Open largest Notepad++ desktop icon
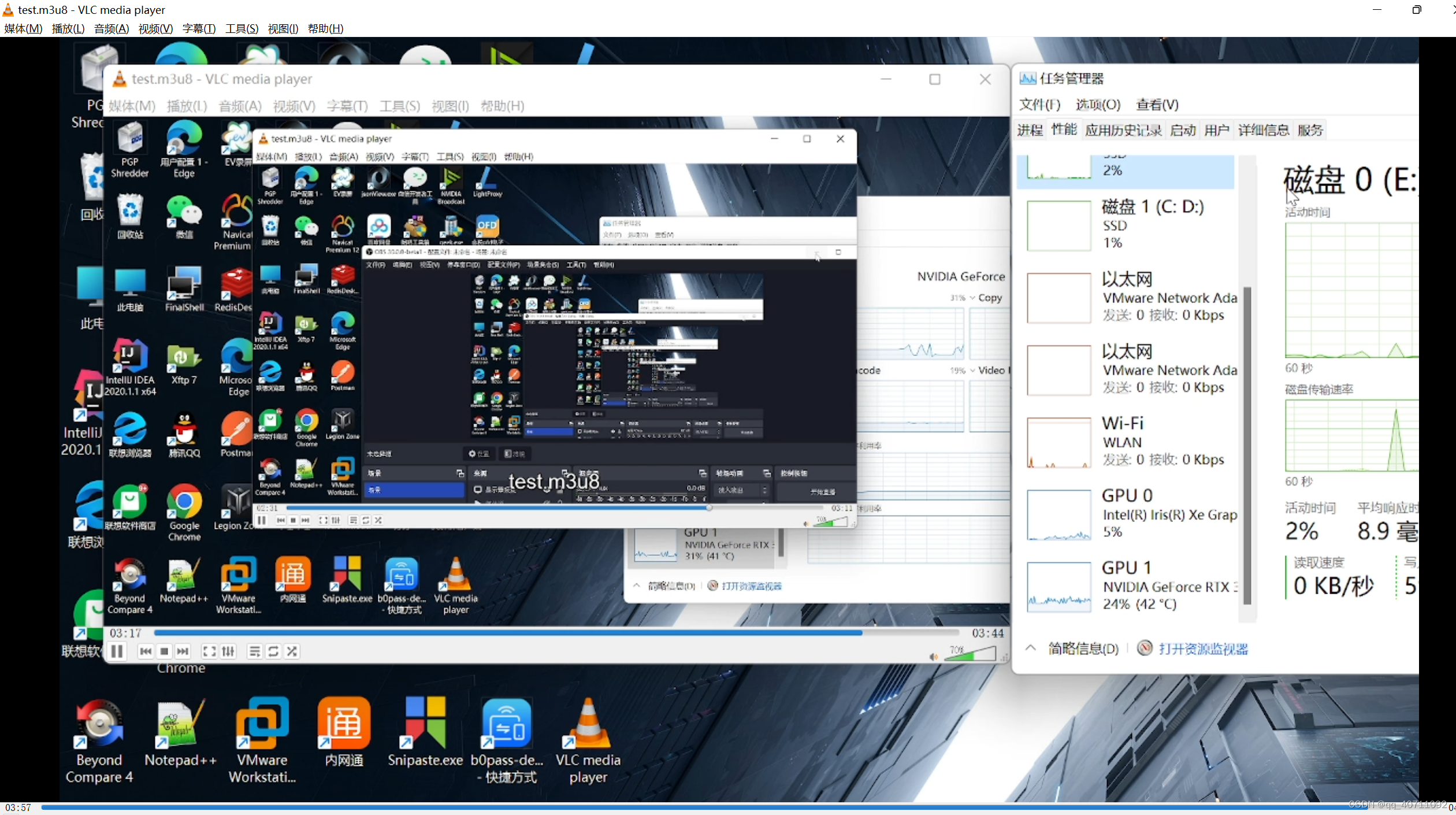This screenshot has width=1456, height=815. [x=180, y=733]
